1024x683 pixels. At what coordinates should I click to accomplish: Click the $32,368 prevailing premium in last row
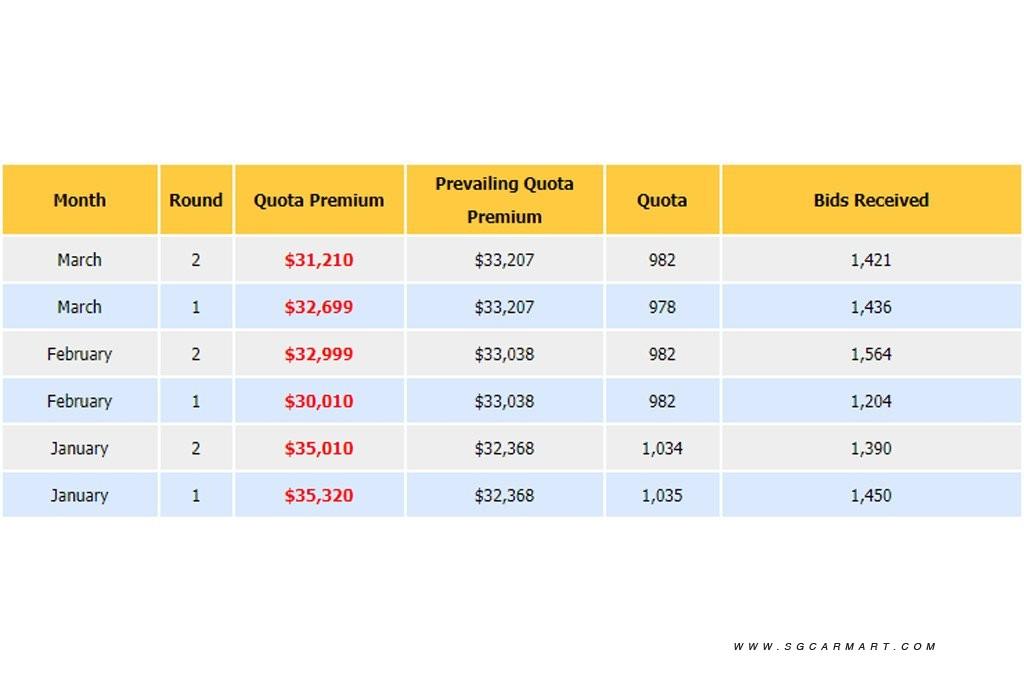pyautogui.click(x=505, y=495)
